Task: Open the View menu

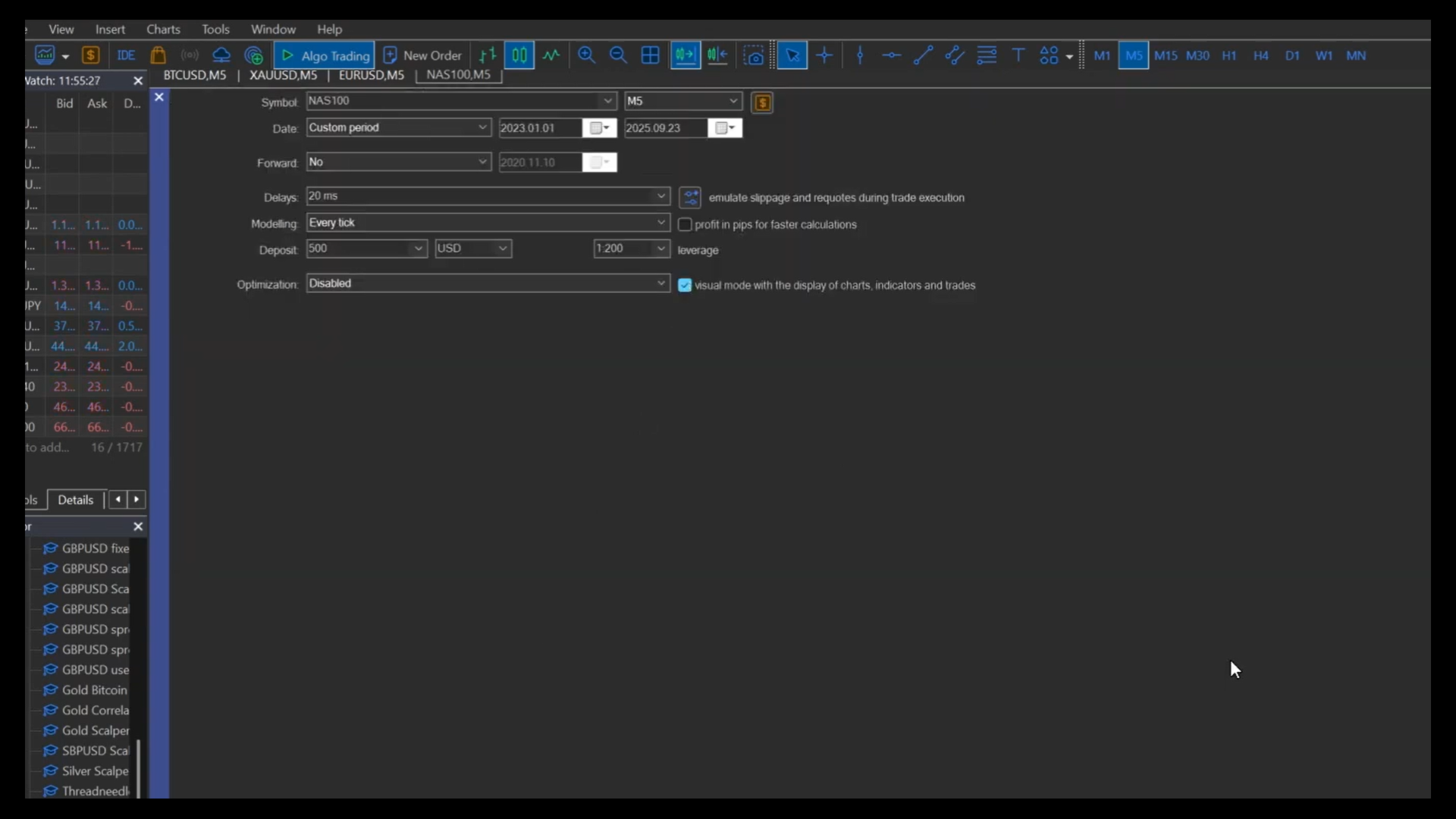Action: click(61, 29)
